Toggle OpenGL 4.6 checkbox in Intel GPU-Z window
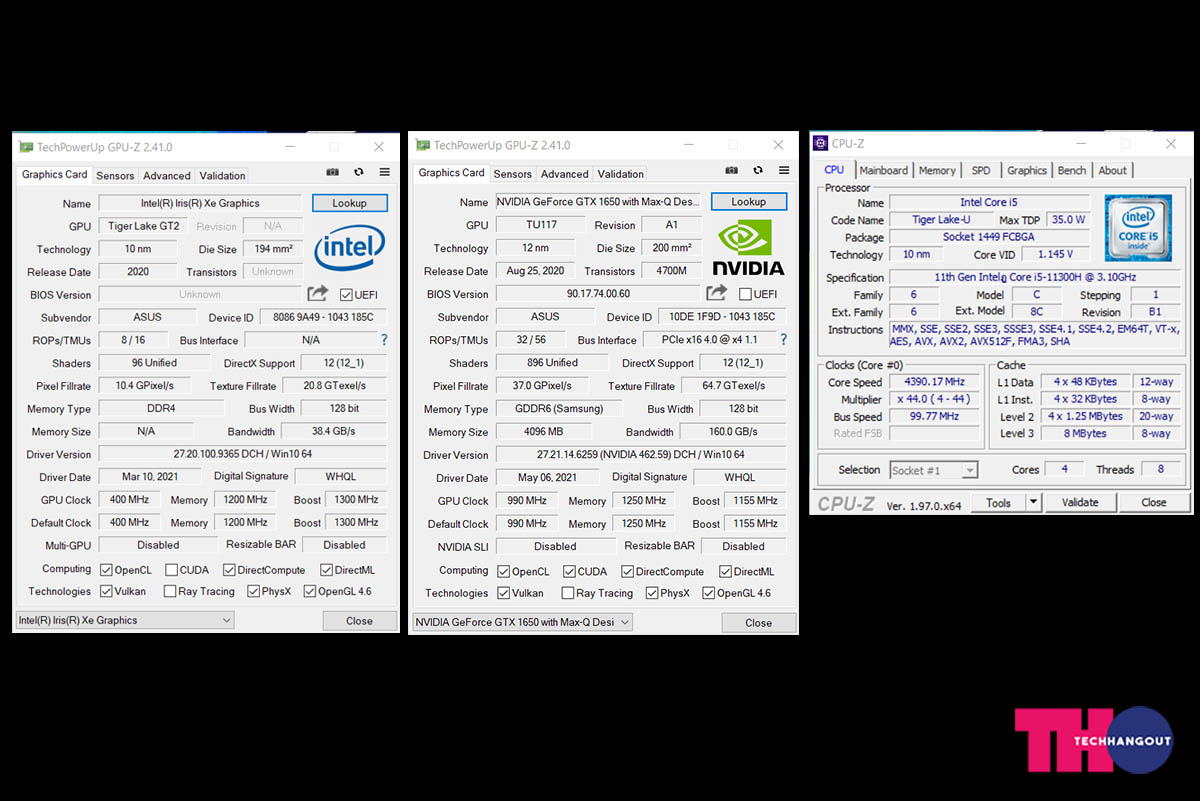 tap(309, 592)
